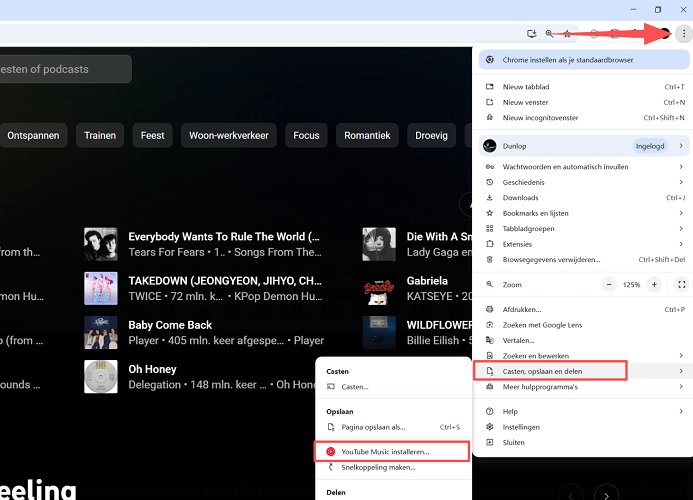Click the YouTube Music red logo icon

pyautogui.click(x=330, y=451)
